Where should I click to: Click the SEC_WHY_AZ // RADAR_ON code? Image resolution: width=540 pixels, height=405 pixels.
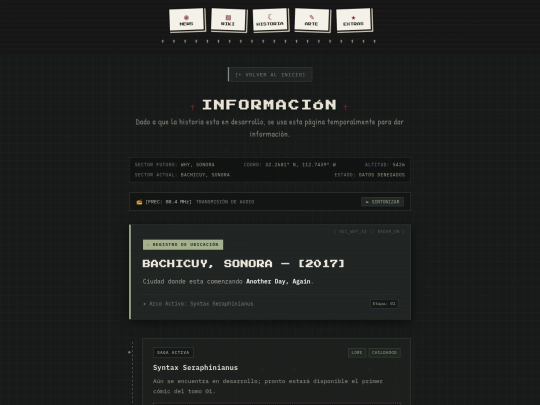(369, 232)
